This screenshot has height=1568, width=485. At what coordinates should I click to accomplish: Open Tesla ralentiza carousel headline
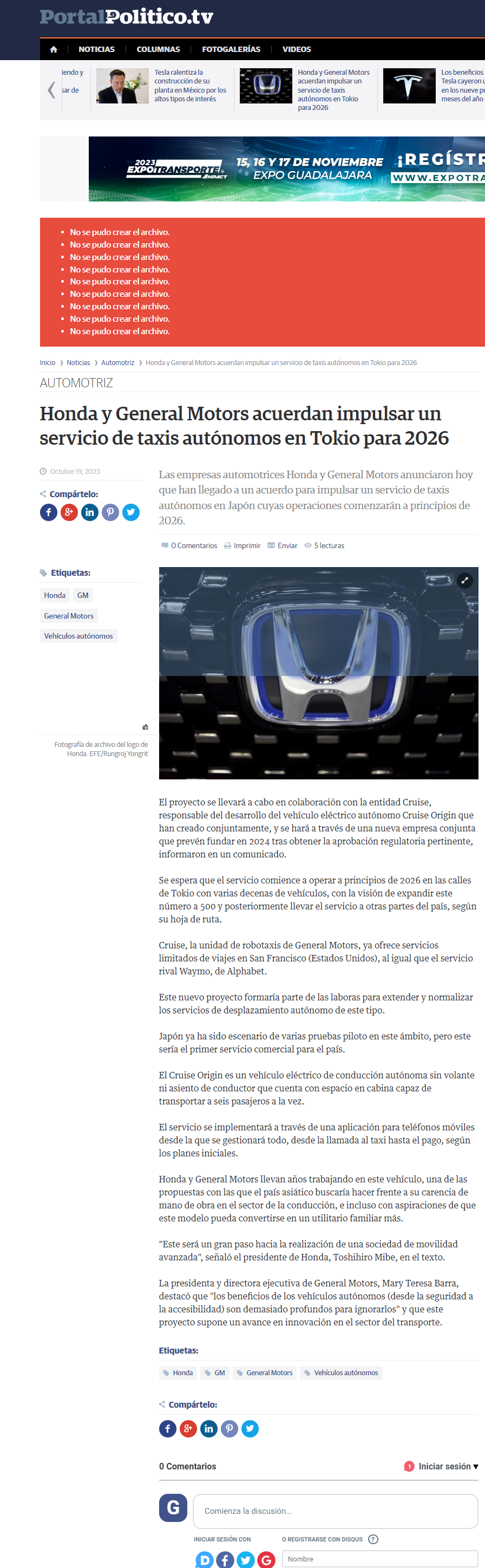coord(191,85)
